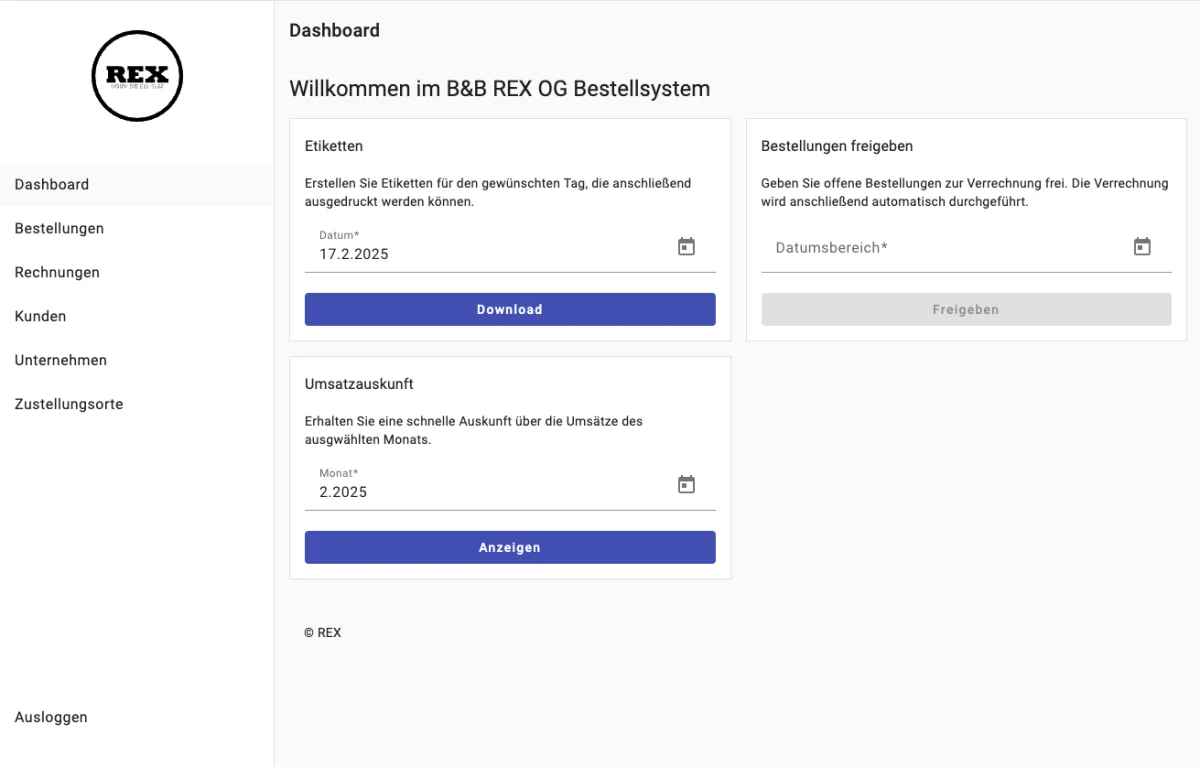
Task: Open the Rechnungen section
Action: (x=56, y=272)
